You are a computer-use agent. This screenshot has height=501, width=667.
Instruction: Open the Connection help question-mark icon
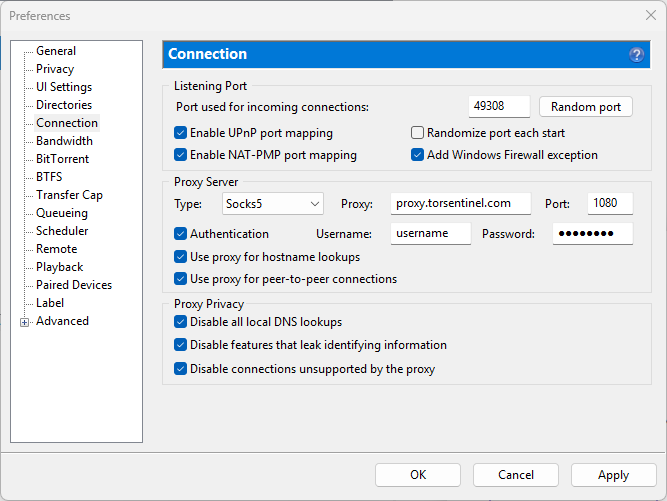[x=636, y=55]
